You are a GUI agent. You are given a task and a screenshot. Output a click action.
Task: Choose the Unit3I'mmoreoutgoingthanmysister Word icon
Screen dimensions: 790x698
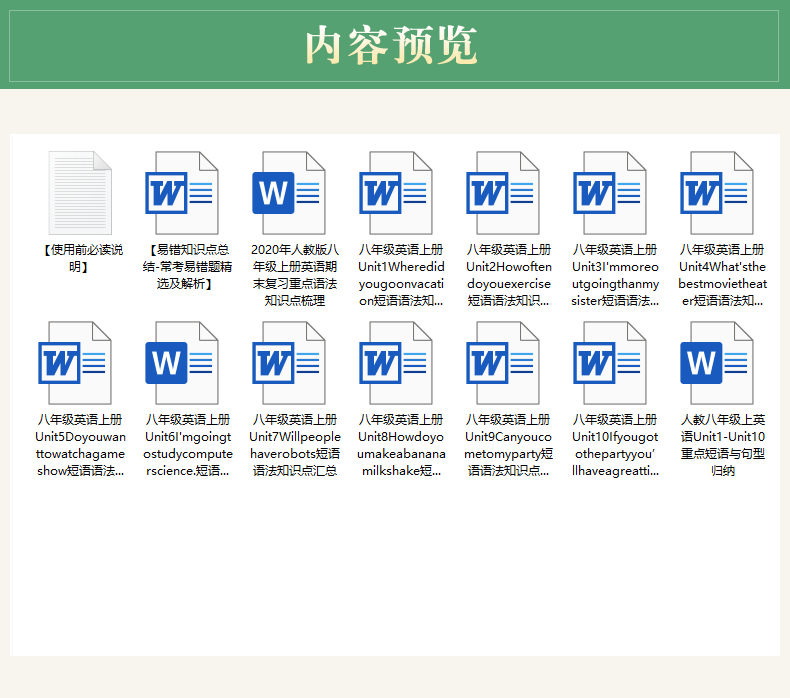pyautogui.click(x=610, y=193)
